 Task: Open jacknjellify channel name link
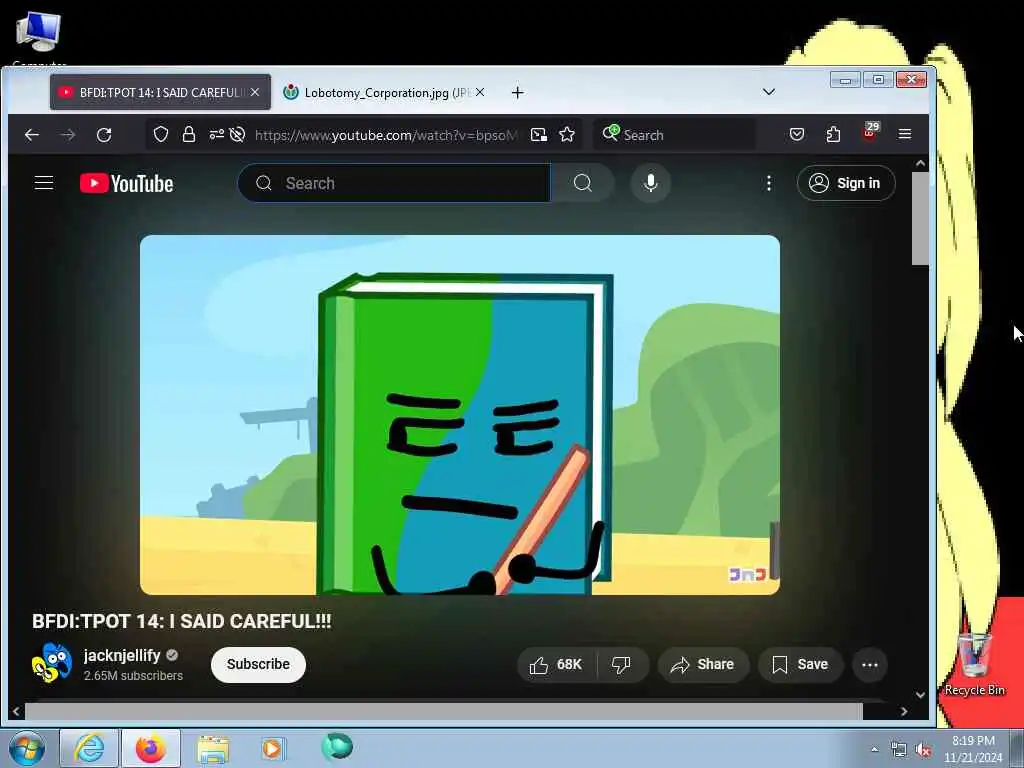click(121, 655)
